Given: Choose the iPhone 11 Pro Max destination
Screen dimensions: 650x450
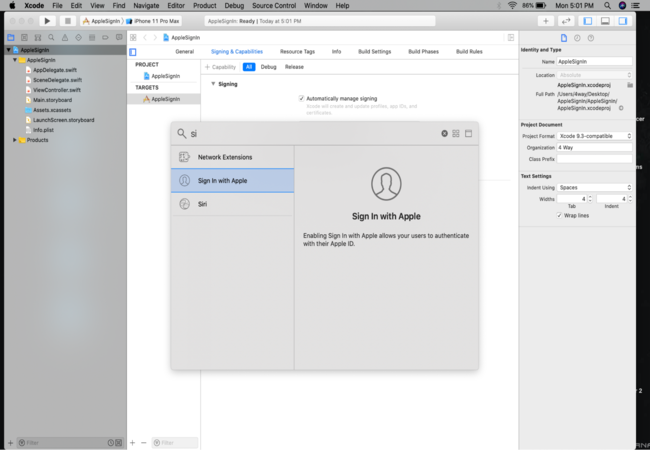Looking at the screenshot, I should point(153,21).
